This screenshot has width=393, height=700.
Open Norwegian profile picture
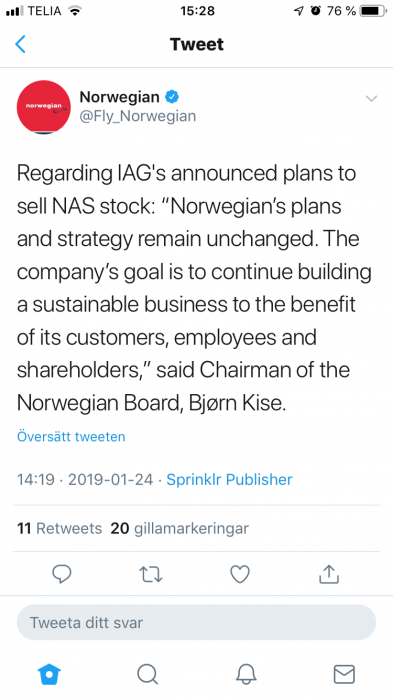pyautogui.click(x=44, y=107)
